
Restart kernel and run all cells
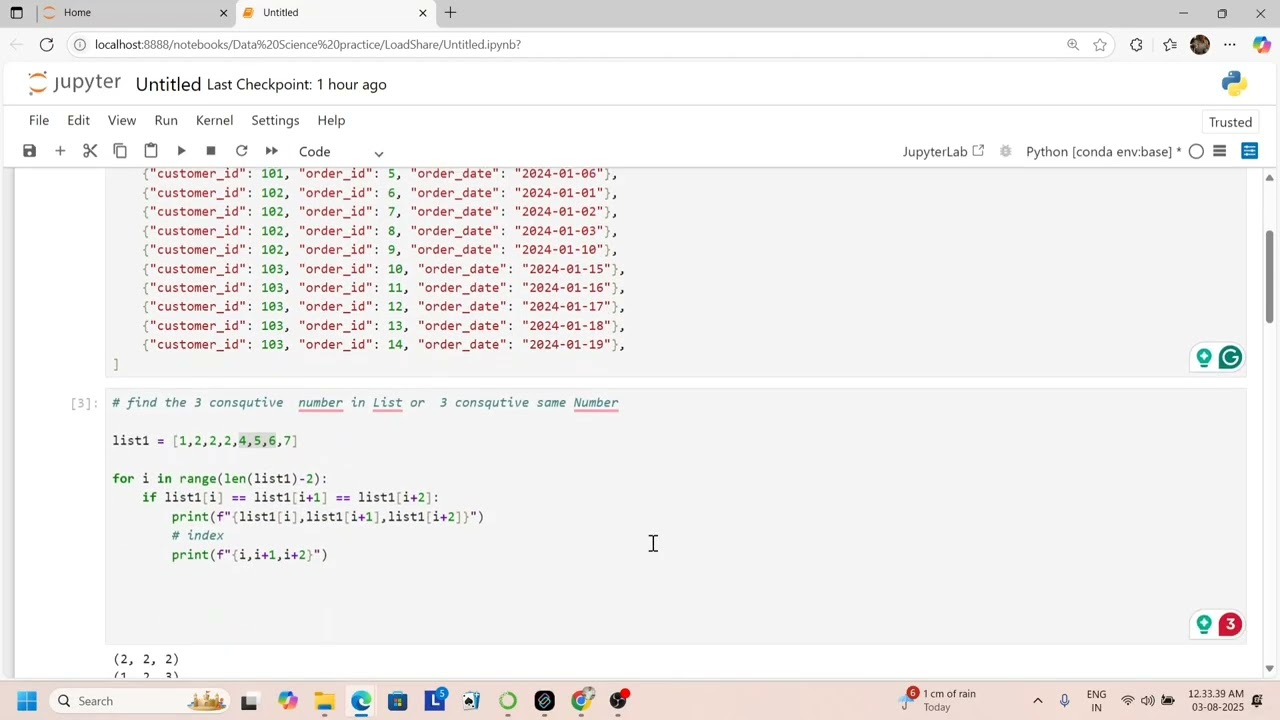272,151
